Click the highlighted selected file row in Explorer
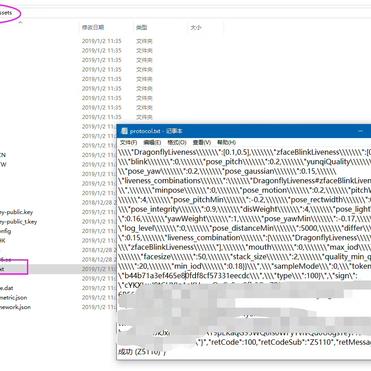 tap(58, 269)
